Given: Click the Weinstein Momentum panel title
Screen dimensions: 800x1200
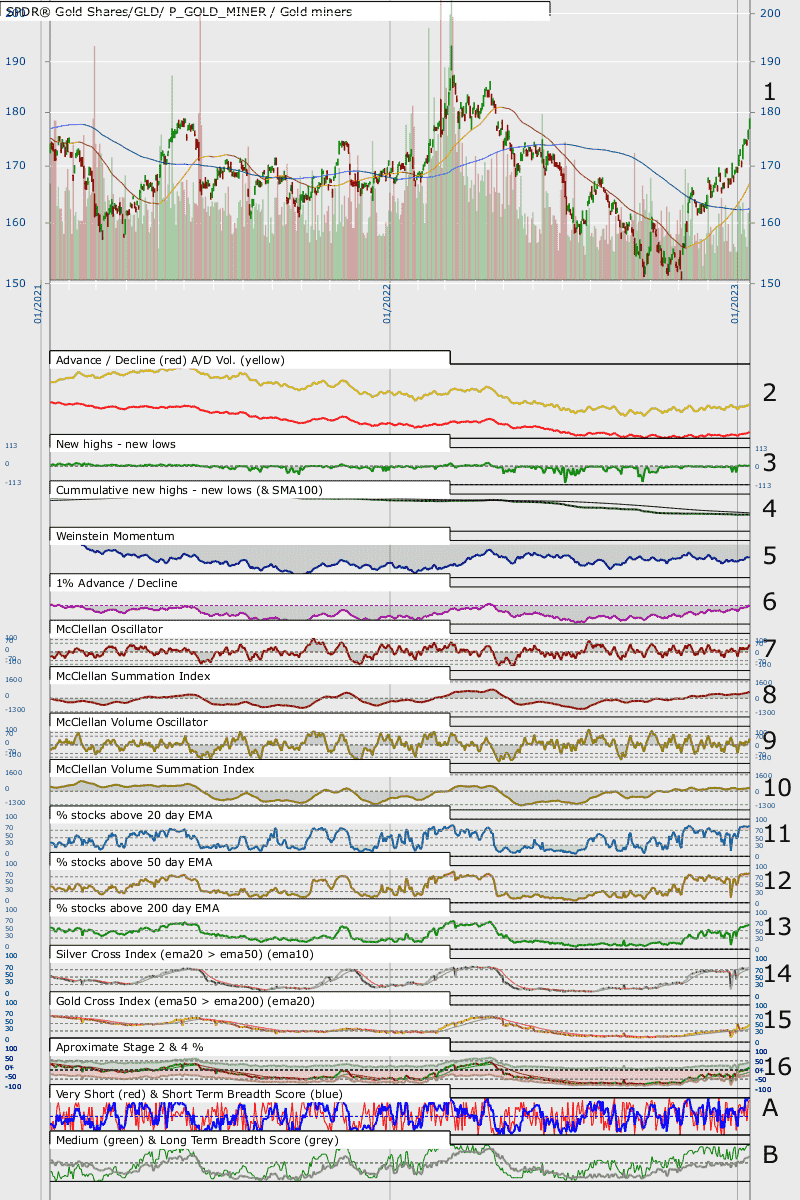Looking at the screenshot, I should click(115, 537).
